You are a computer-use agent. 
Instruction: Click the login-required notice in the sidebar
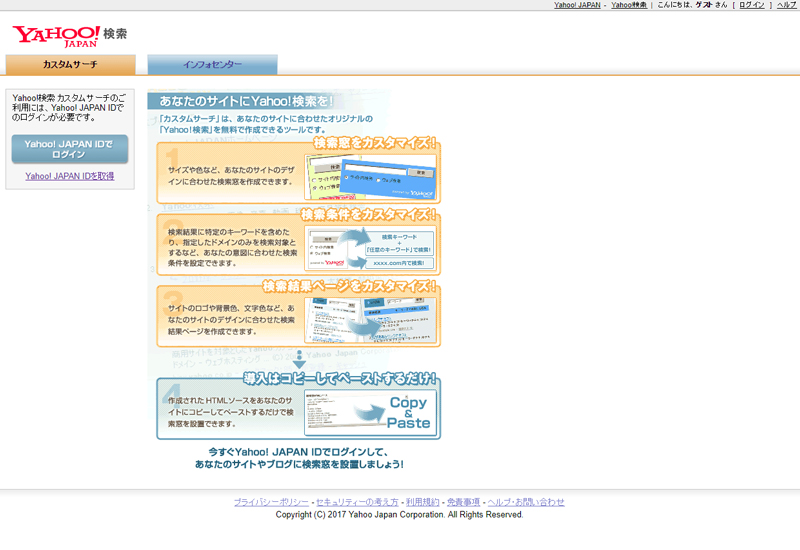point(68,107)
